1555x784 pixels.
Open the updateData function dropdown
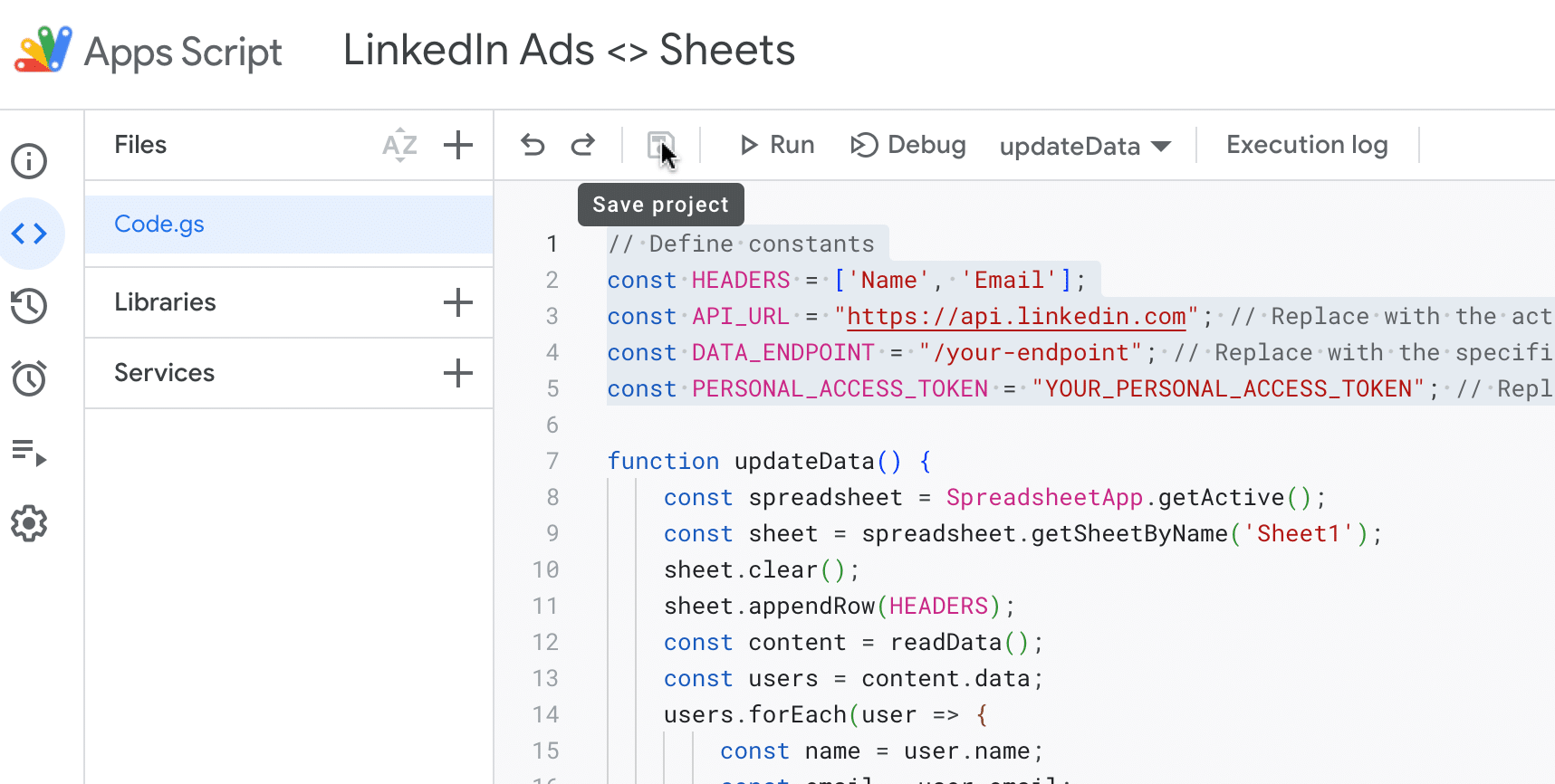pyautogui.click(x=1085, y=146)
